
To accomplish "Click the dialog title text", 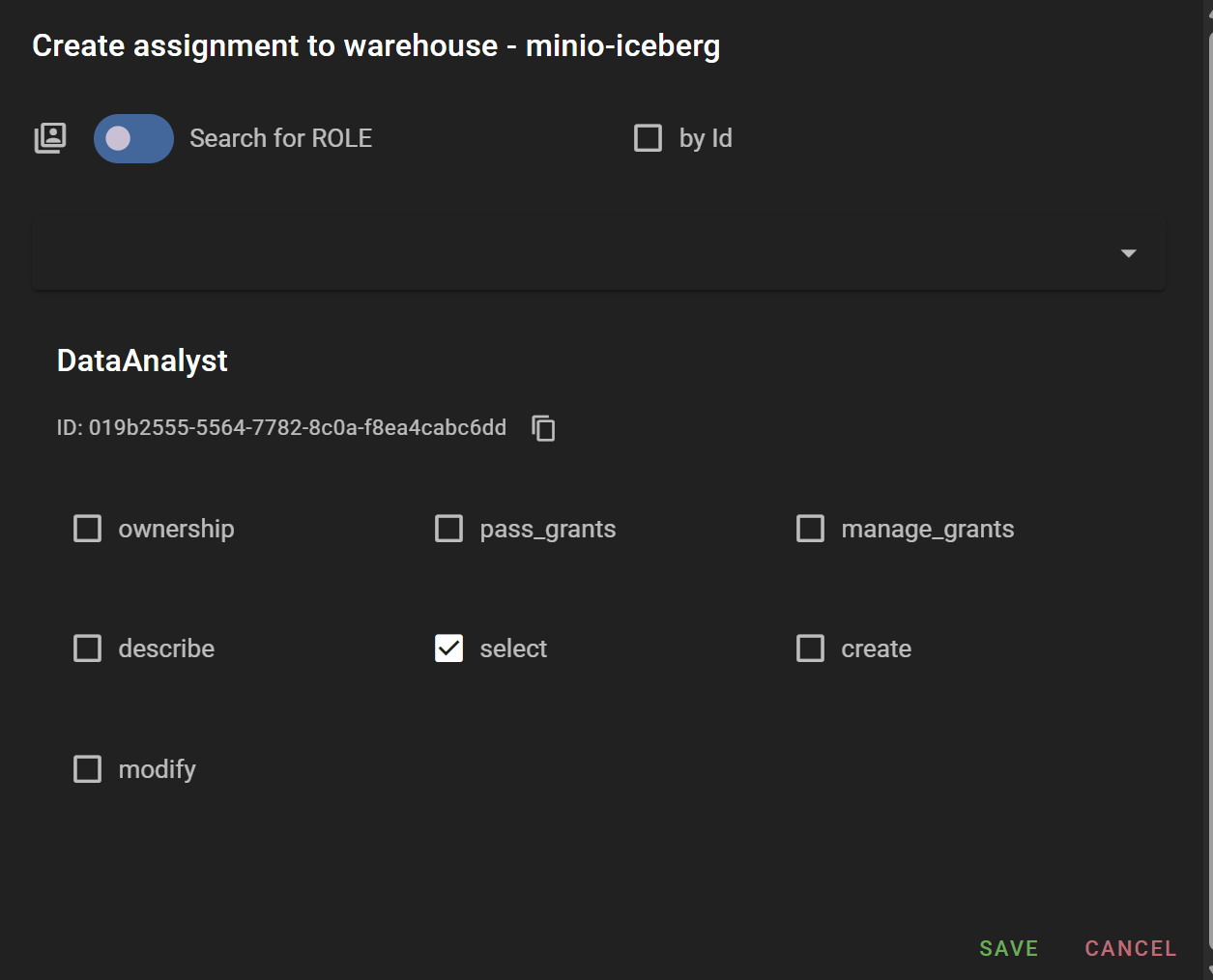I will coord(376,45).
